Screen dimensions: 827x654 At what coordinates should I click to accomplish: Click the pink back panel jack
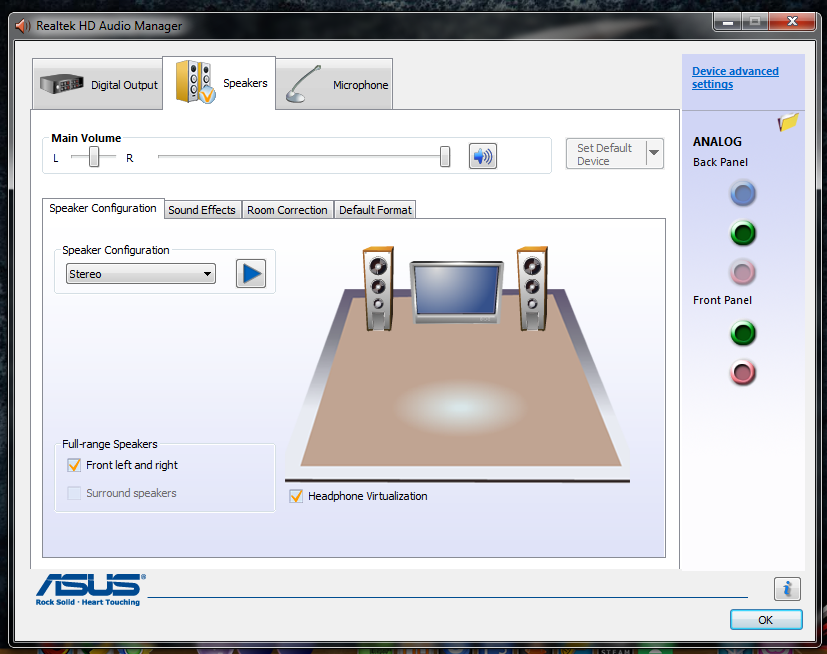(742, 272)
